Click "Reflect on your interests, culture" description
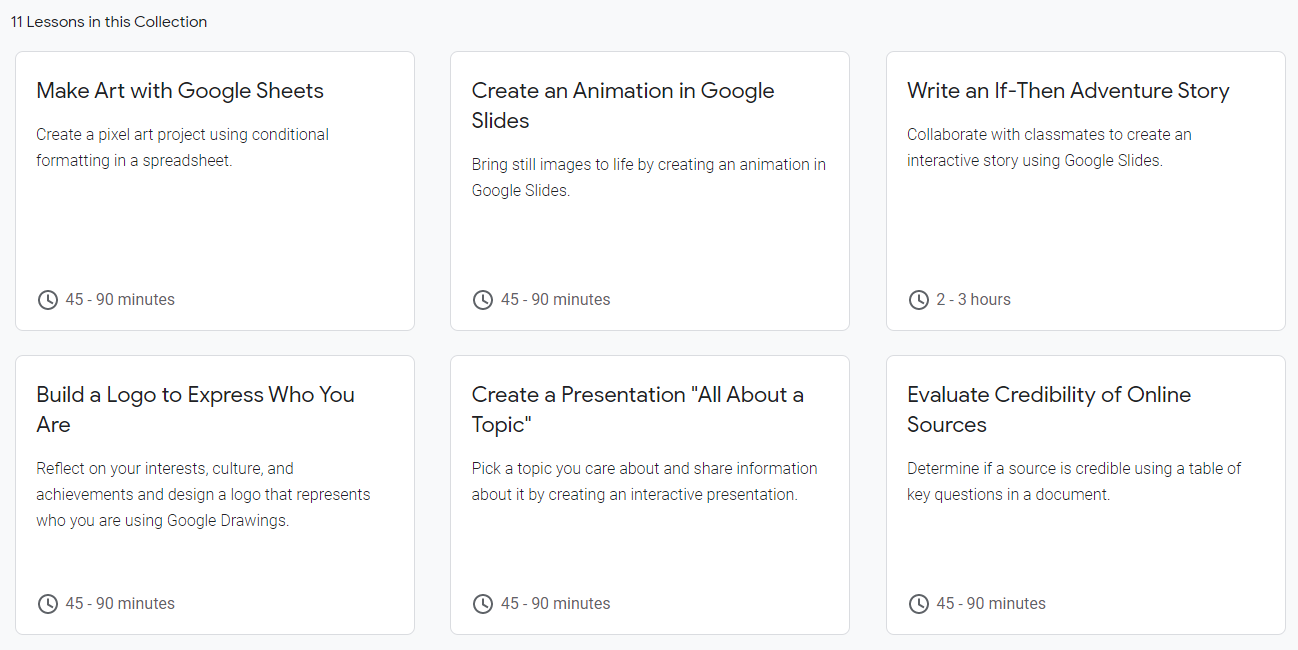The height and width of the screenshot is (650, 1298). click(203, 494)
